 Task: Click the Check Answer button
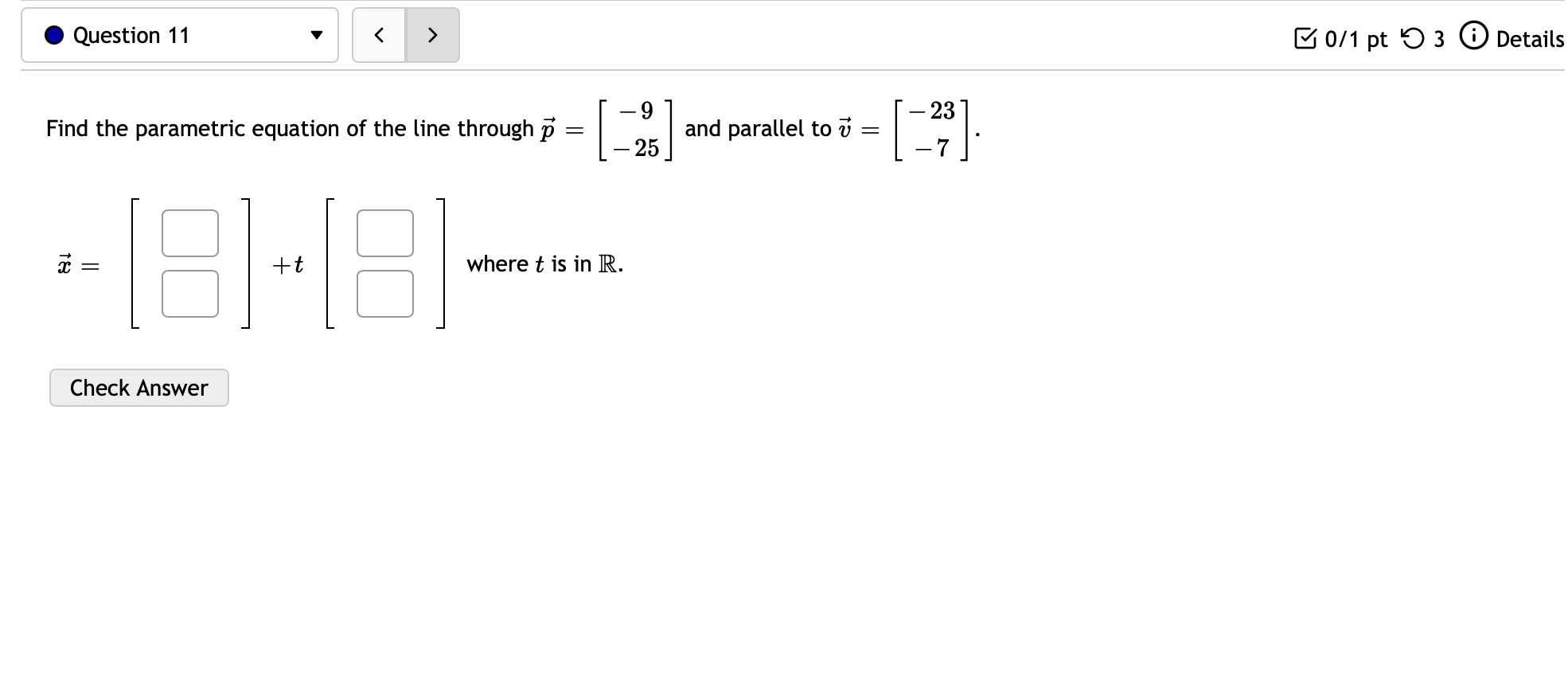[138, 388]
